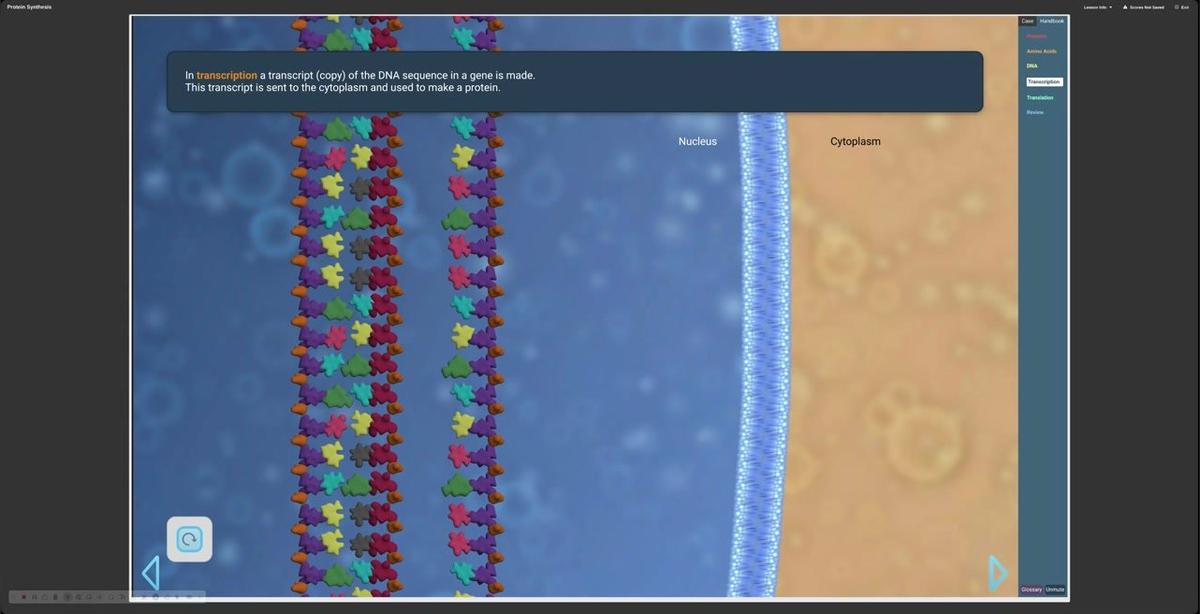Advance with the next slide arrow
Viewport: 1200px width, 614px height.
(x=996, y=573)
